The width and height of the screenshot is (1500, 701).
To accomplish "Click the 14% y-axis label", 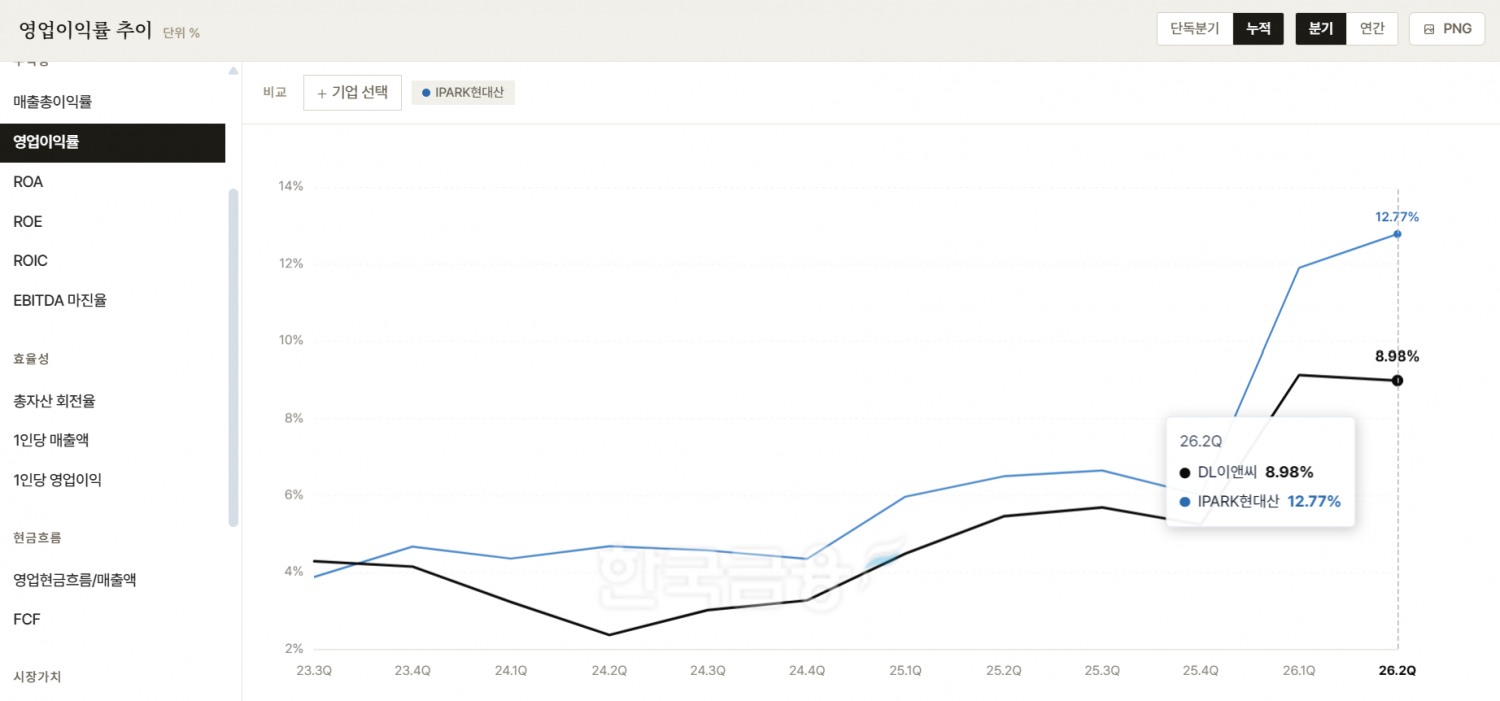I will pyautogui.click(x=291, y=186).
